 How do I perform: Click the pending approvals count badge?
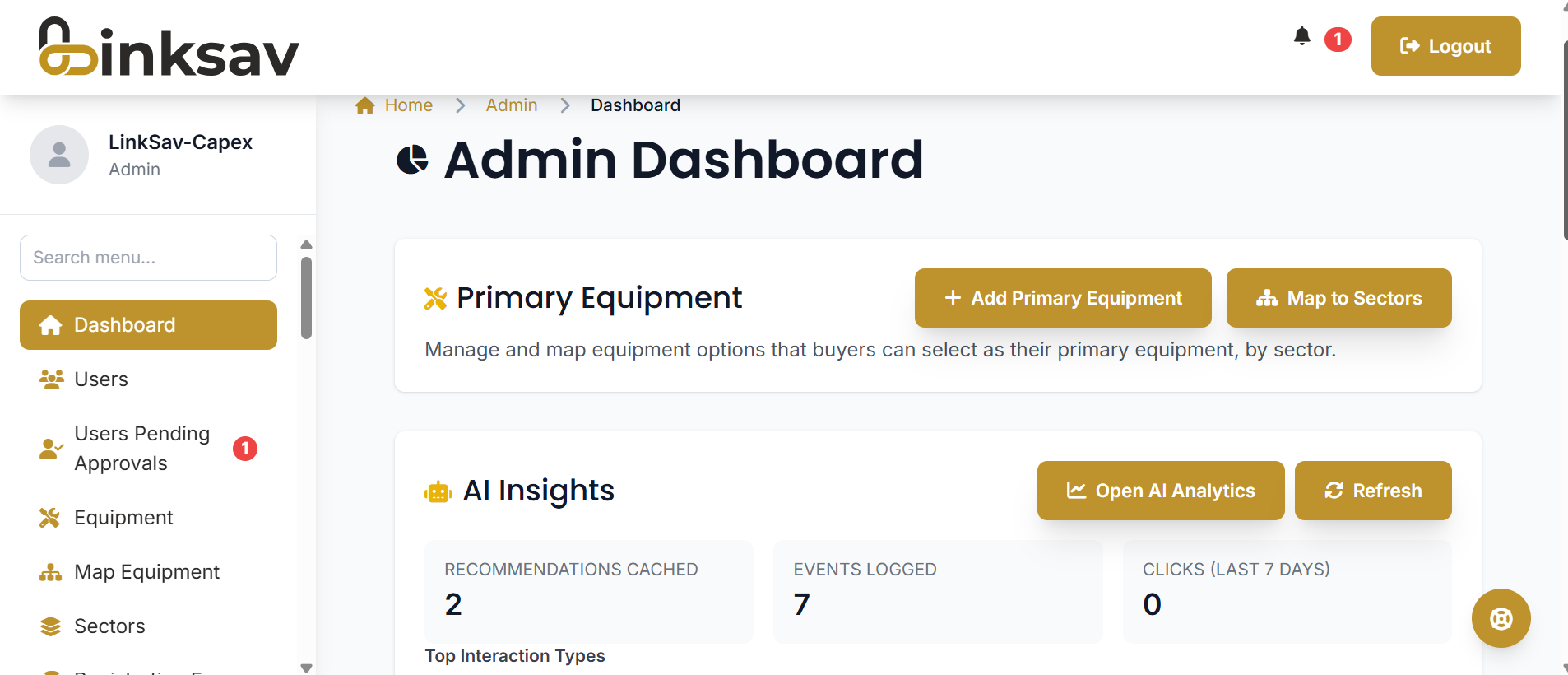pos(245,449)
